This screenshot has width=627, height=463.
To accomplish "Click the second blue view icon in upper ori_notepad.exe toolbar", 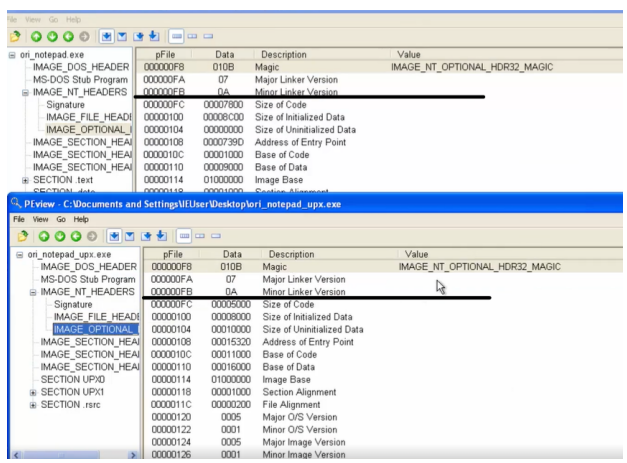I will [122, 37].
